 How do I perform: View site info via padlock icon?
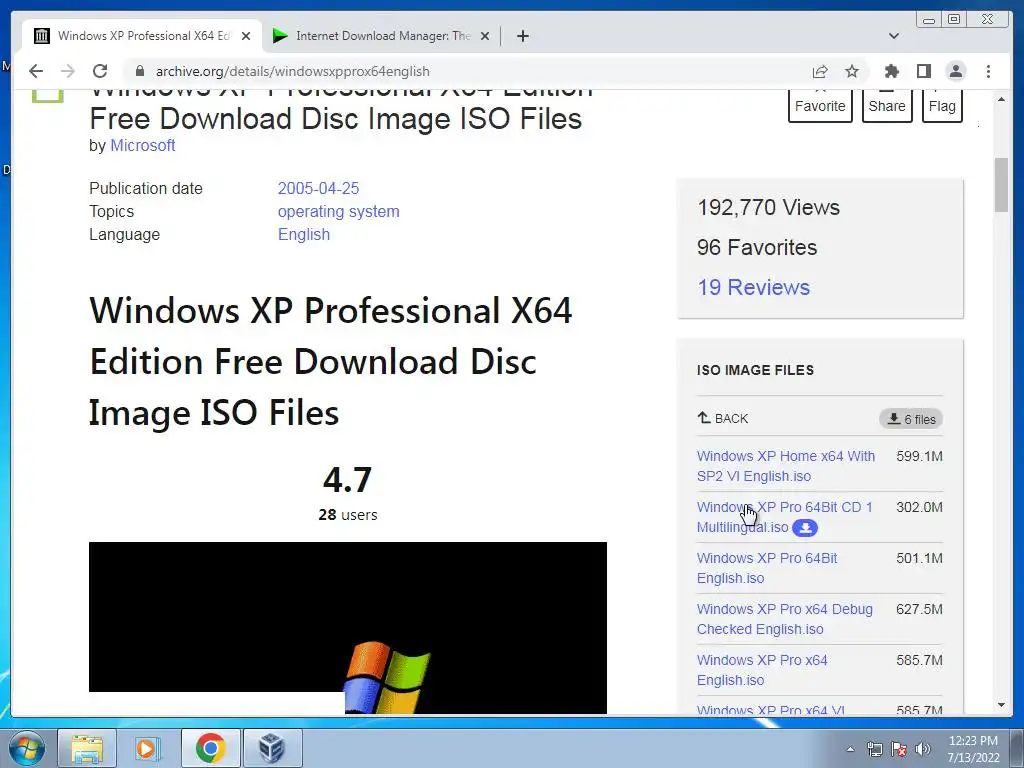[140, 71]
